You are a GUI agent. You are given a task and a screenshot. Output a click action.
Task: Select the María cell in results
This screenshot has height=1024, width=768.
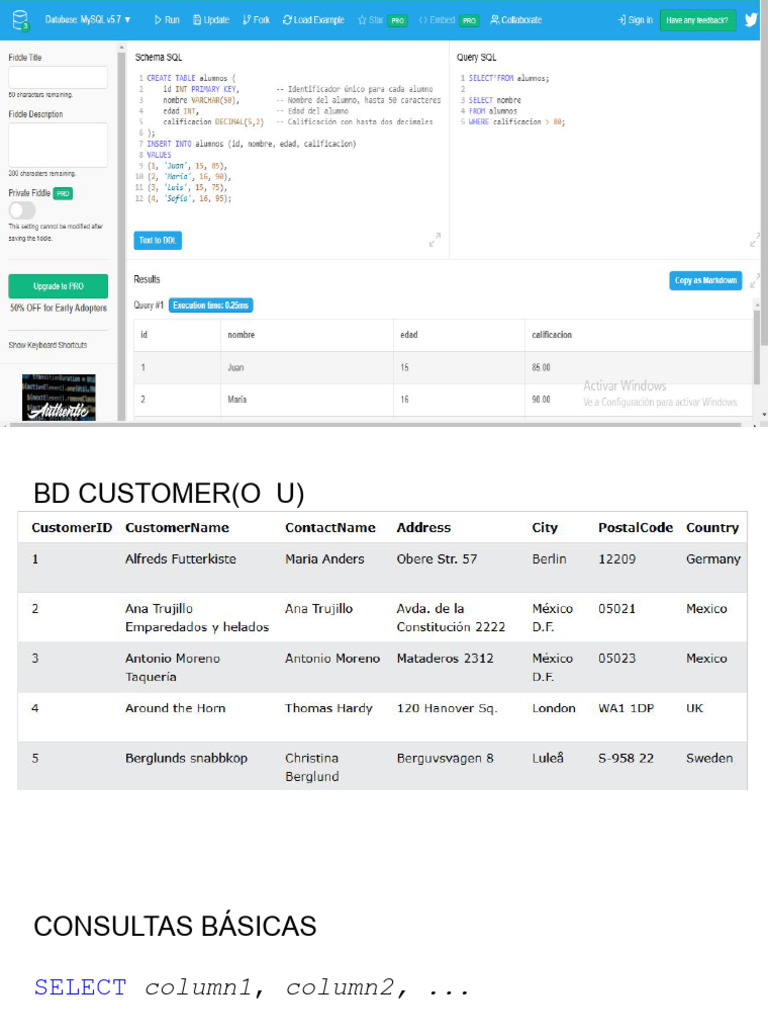coord(307,399)
